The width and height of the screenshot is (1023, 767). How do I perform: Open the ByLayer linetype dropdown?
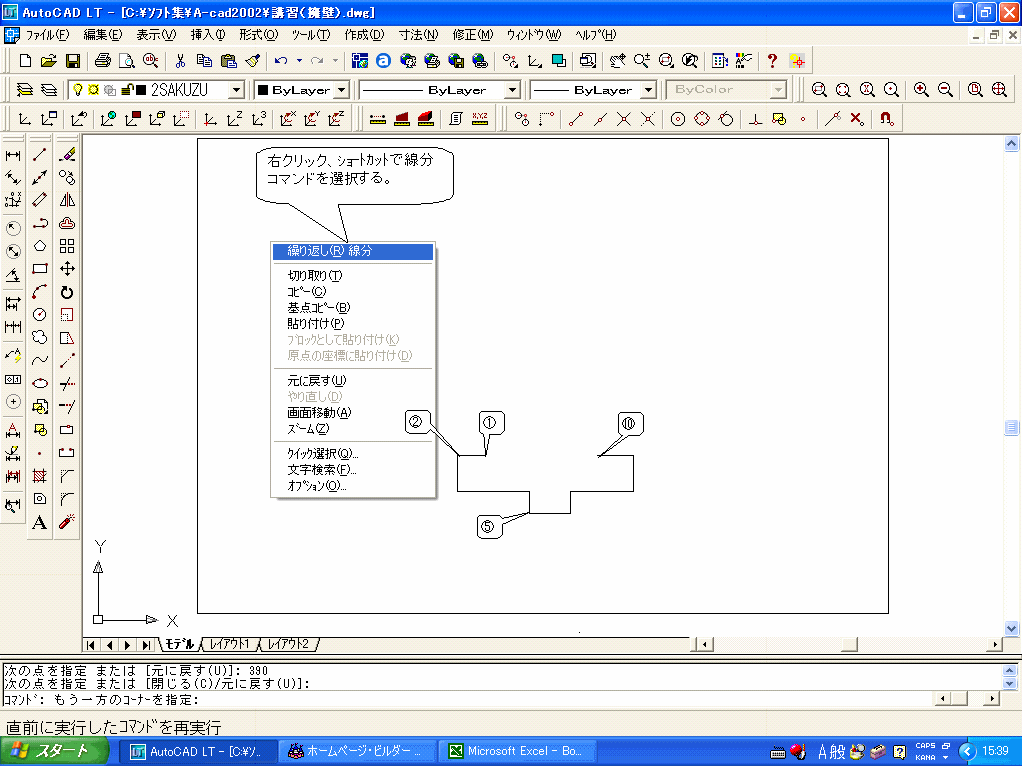pos(513,89)
